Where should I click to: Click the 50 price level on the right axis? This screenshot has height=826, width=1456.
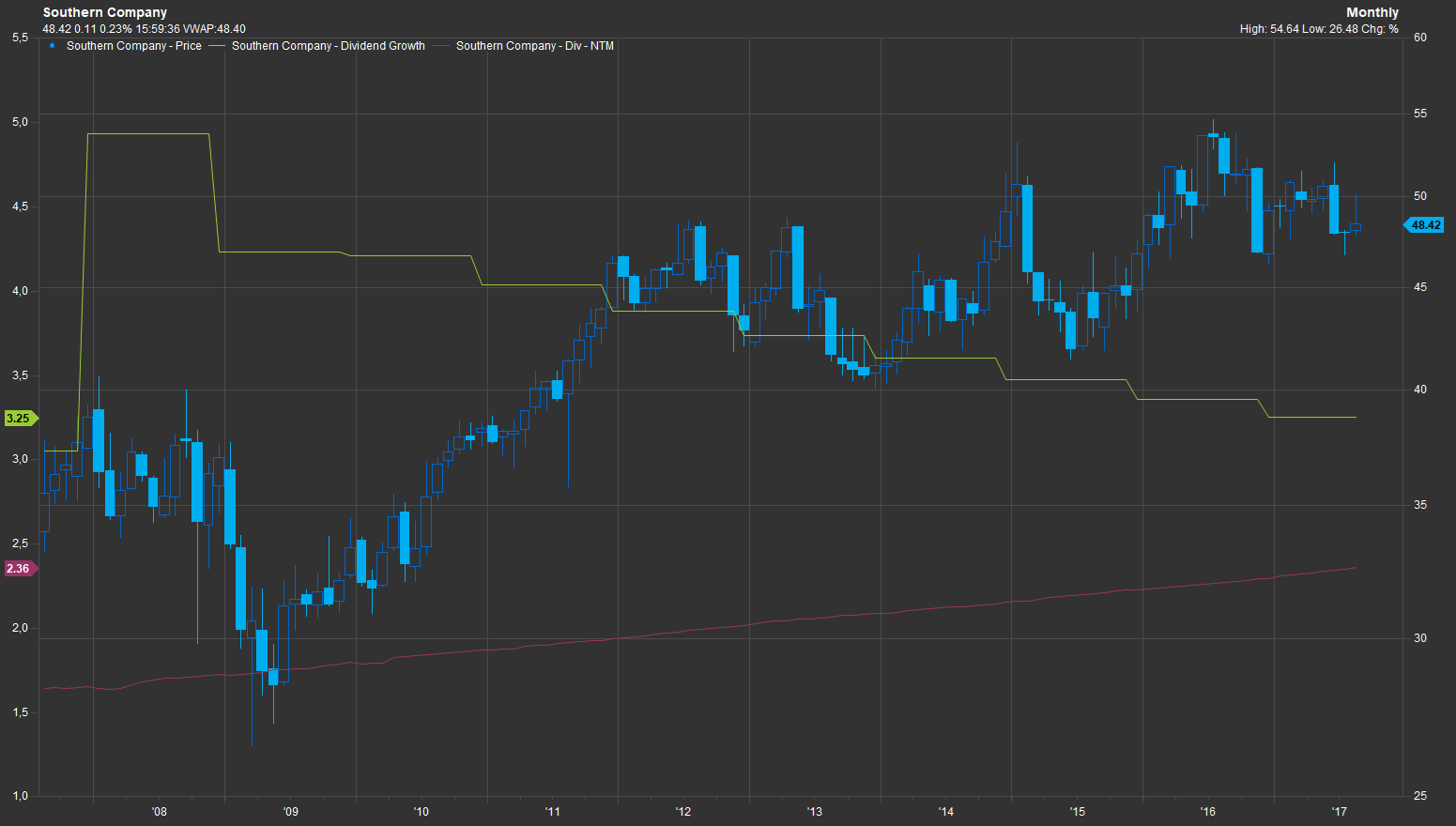click(1420, 196)
